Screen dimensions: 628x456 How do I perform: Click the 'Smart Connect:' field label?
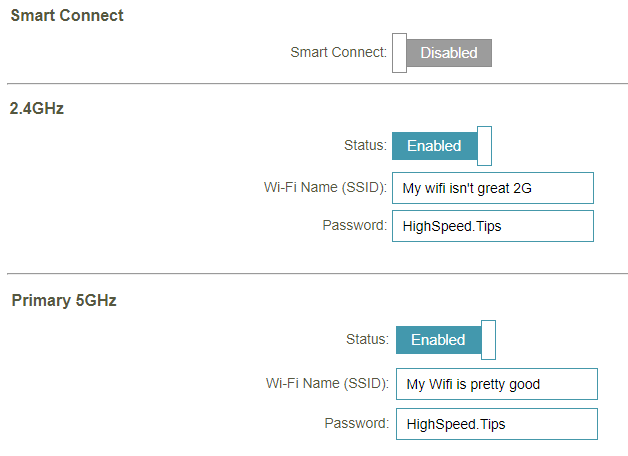pyautogui.click(x=338, y=52)
